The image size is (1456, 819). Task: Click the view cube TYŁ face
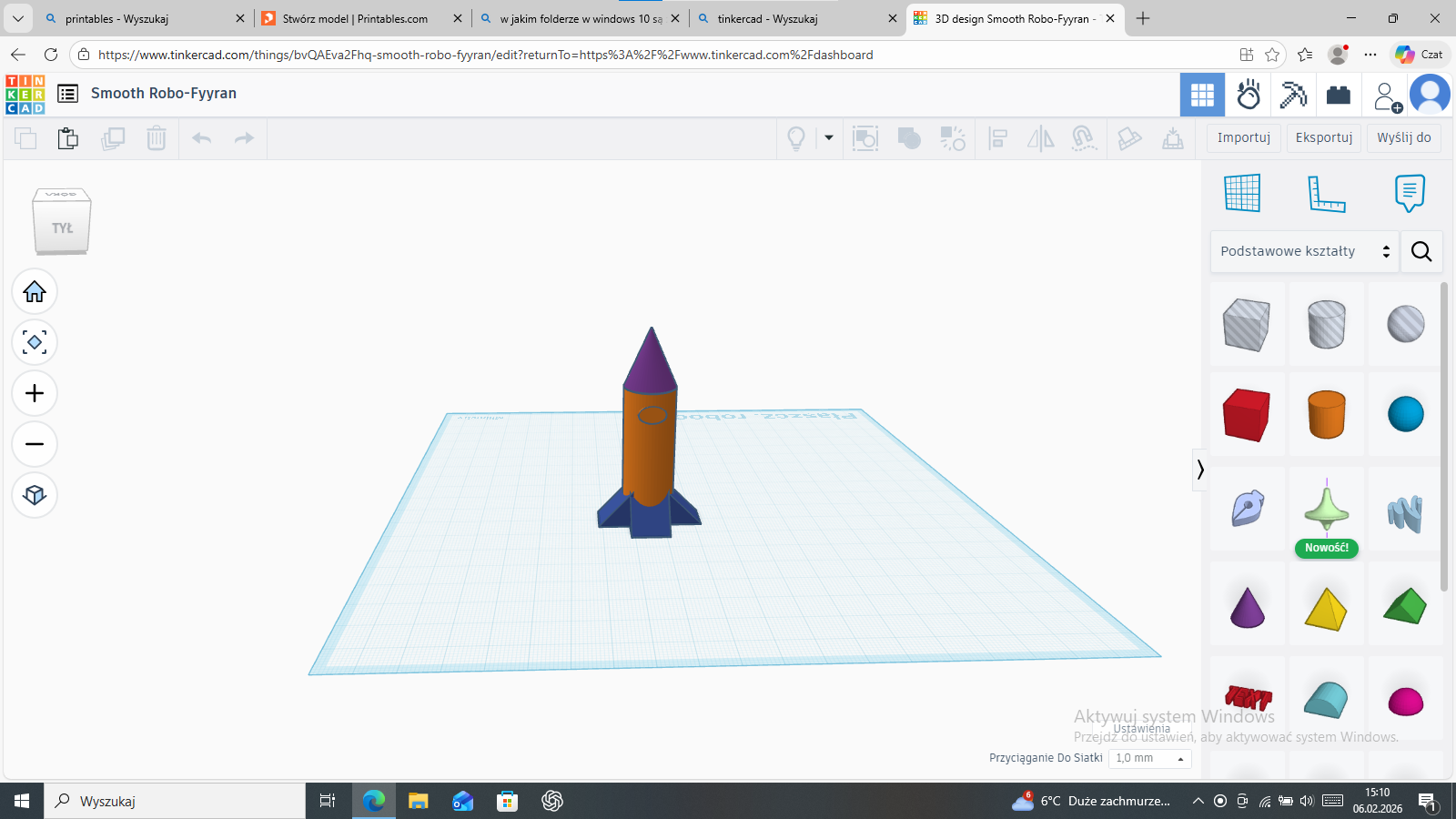coord(62,227)
